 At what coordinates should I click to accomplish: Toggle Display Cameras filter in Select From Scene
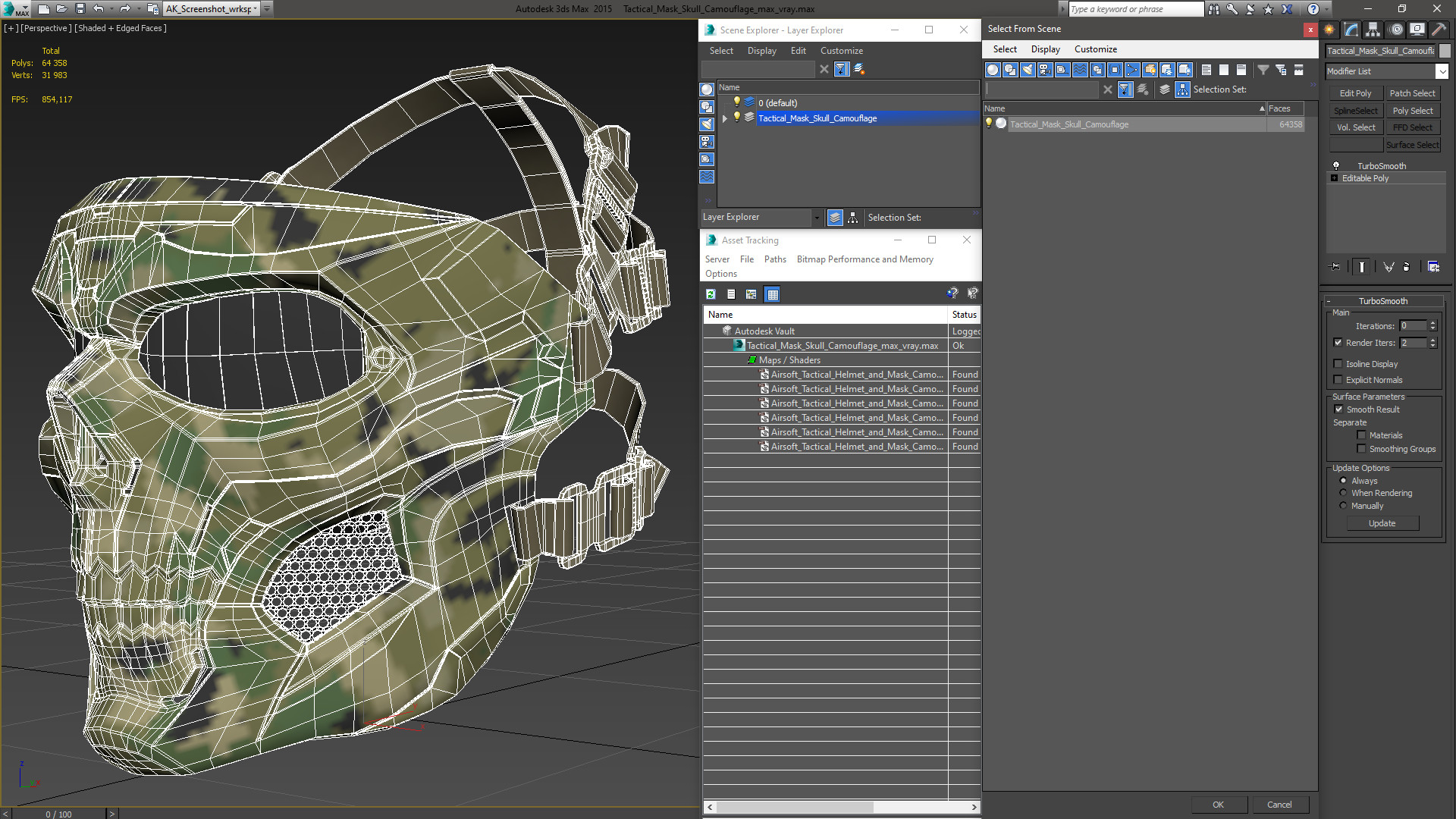(x=1045, y=70)
